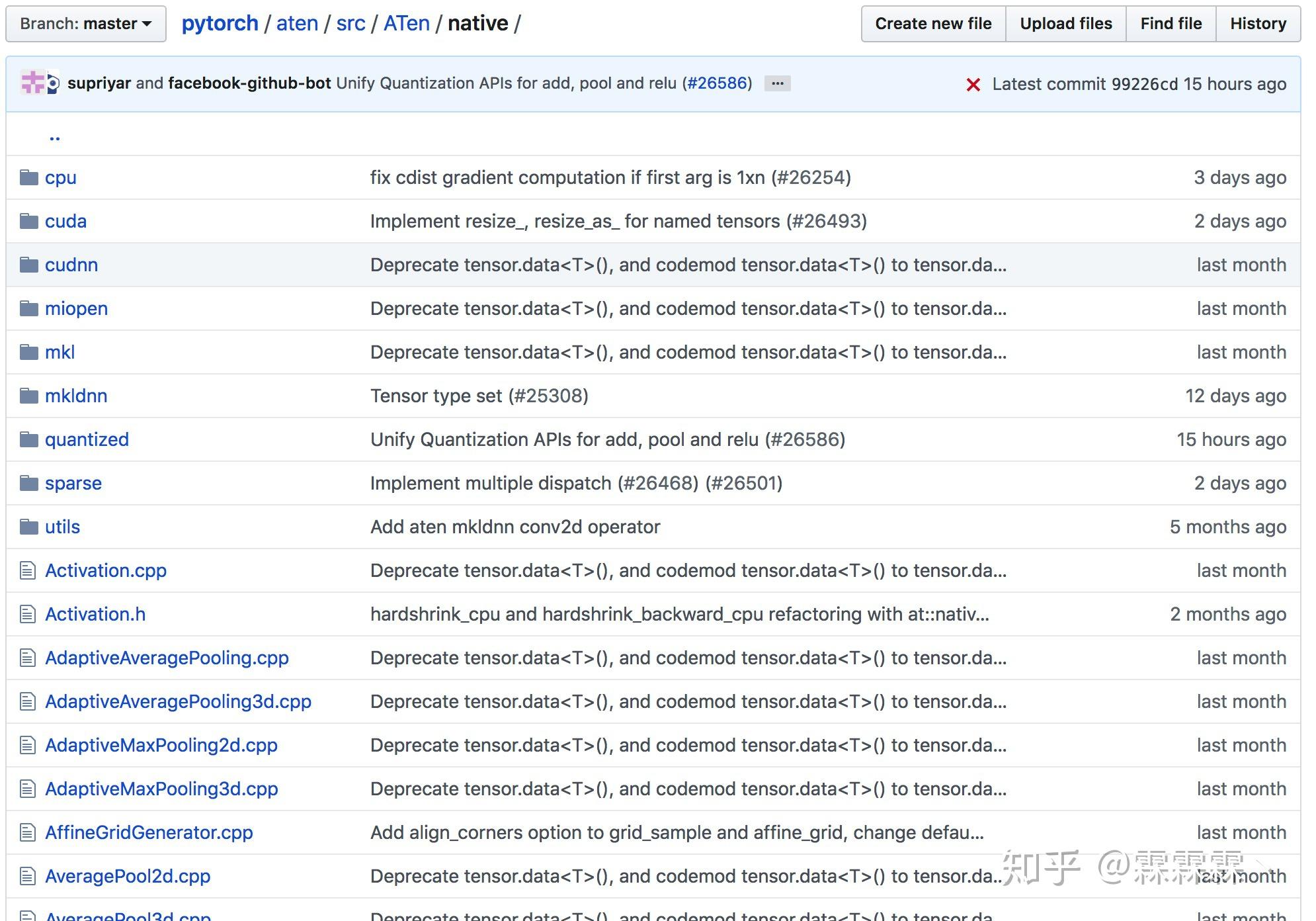Open the Find file button
This screenshot has height=921, width=1316.
[1171, 24]
